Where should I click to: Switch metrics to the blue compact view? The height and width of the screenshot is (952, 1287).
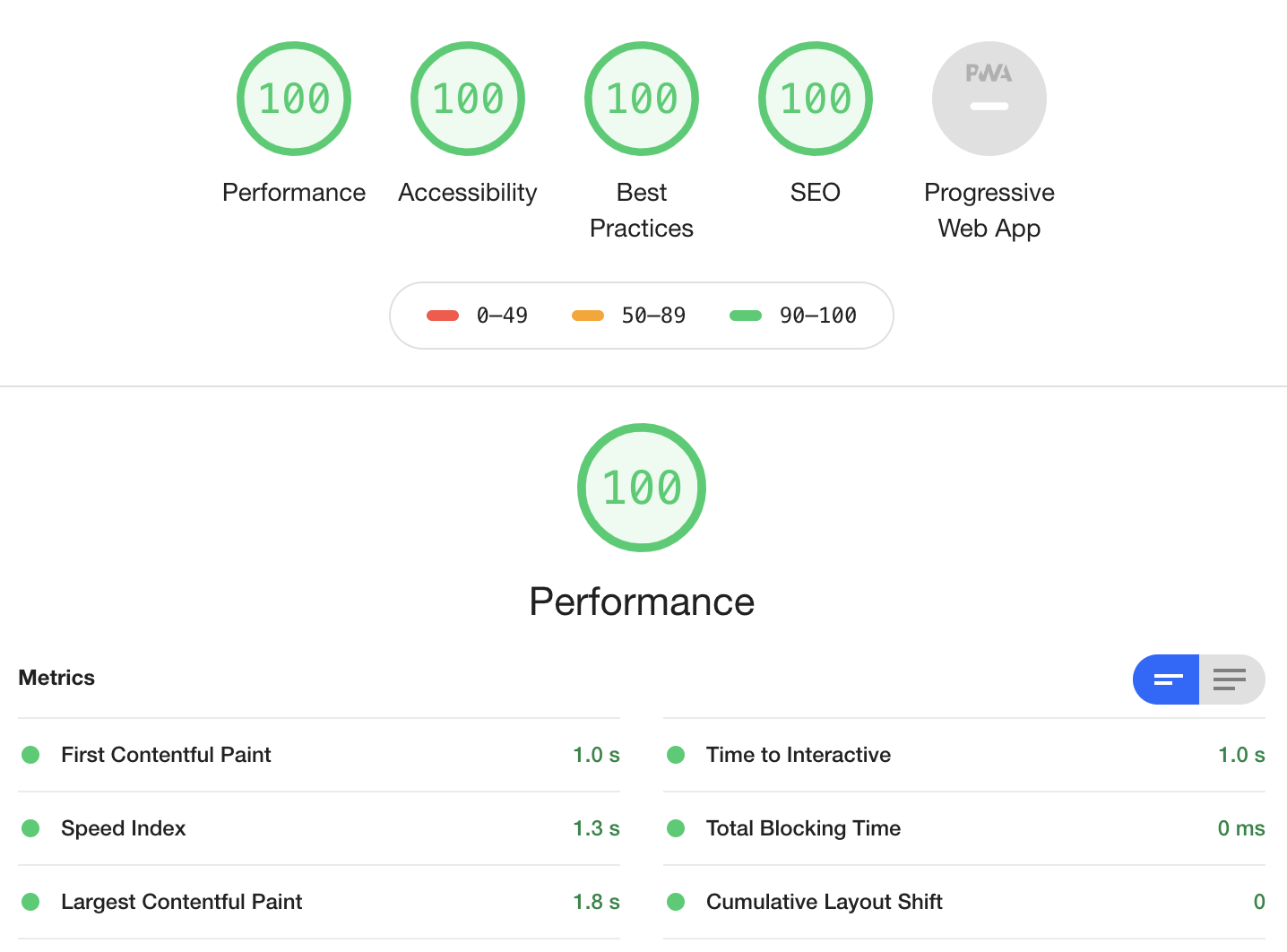pos(1166,679)
